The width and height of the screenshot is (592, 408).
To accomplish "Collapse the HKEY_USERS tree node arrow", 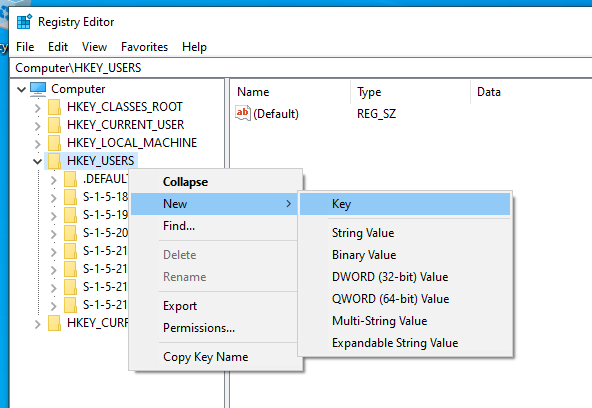I will (37, 162).
